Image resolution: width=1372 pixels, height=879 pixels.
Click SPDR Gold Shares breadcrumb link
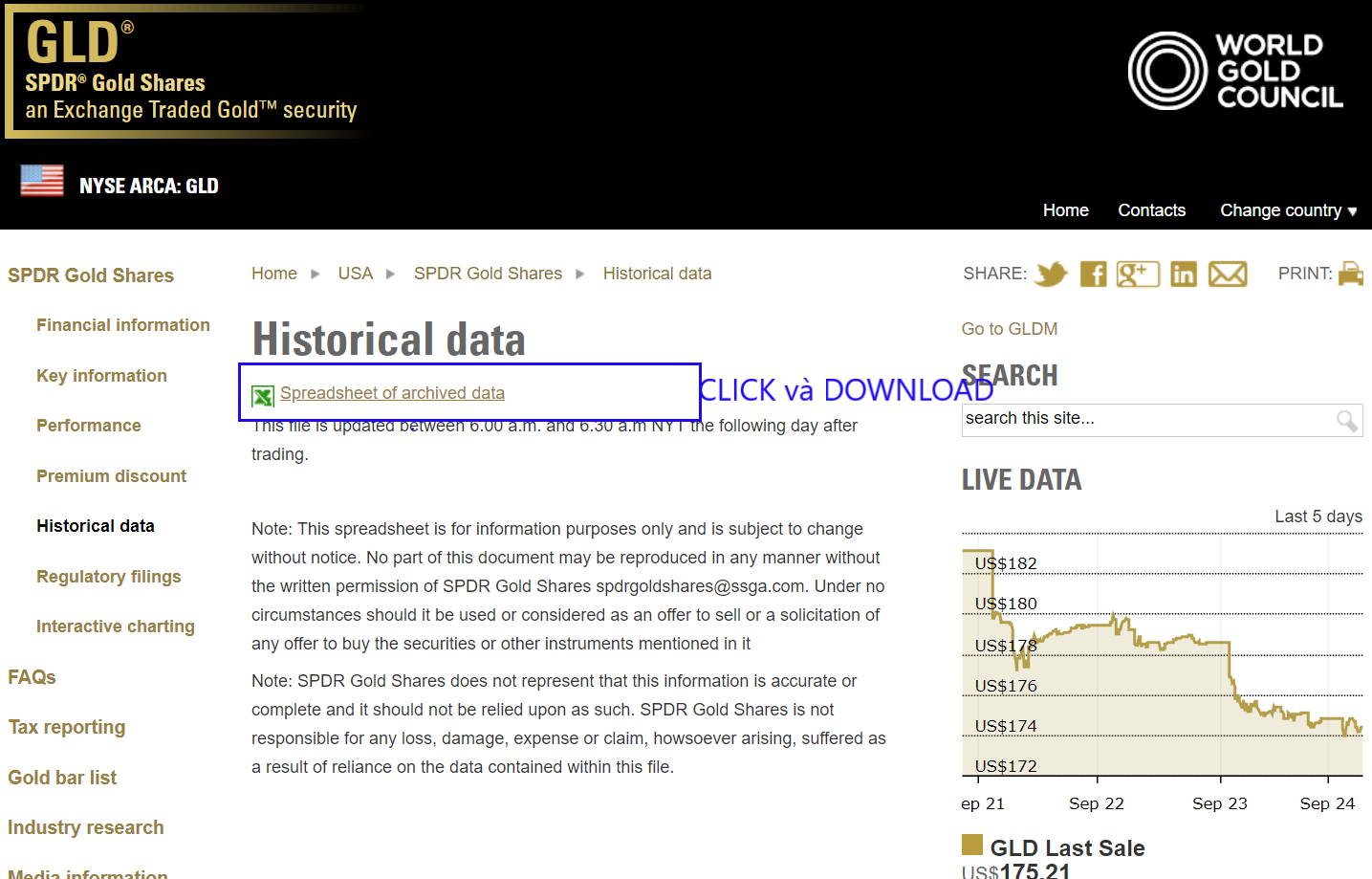point(488,274)
